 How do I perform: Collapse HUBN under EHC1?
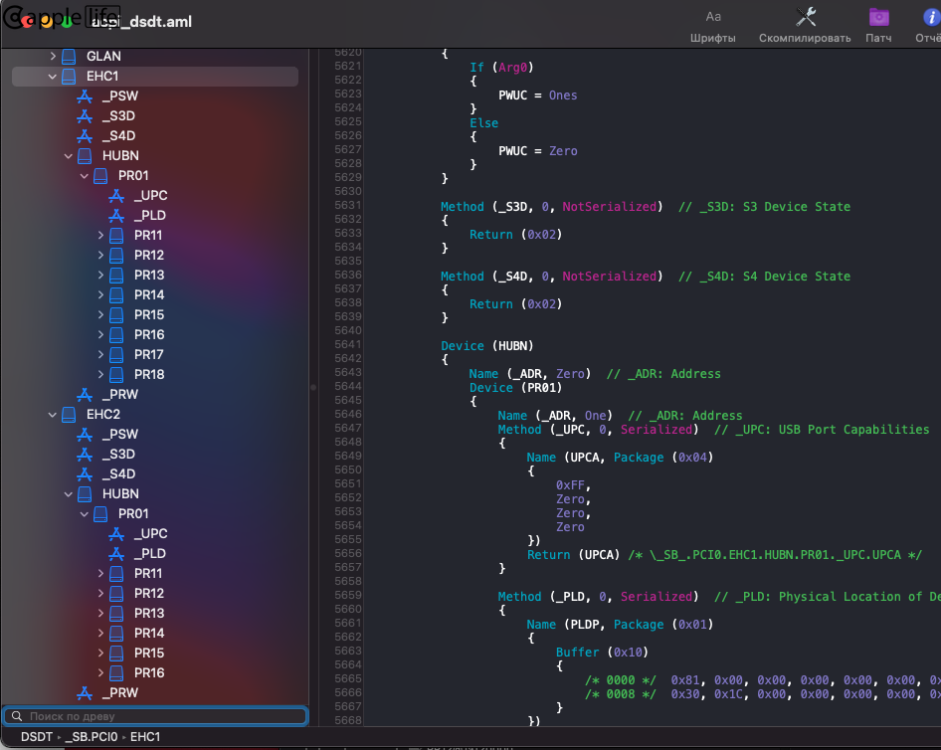68,156
